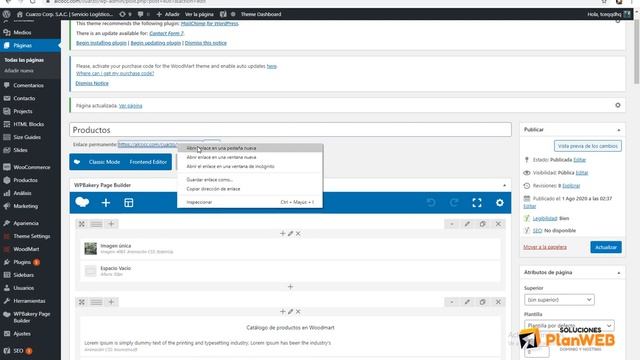This screenshot has height=360, width=640.
Task: Clone the second row icon
Action: [482, 302]
